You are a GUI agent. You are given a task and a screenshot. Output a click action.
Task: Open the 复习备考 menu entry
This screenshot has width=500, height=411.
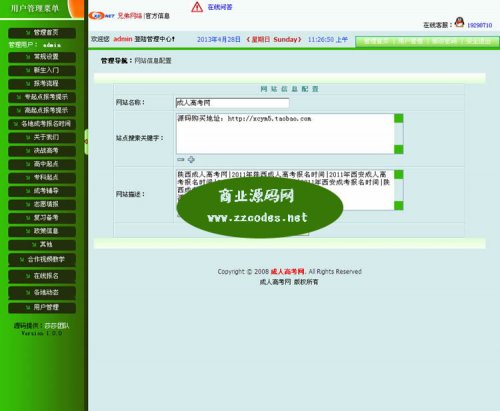coord(42,218)
